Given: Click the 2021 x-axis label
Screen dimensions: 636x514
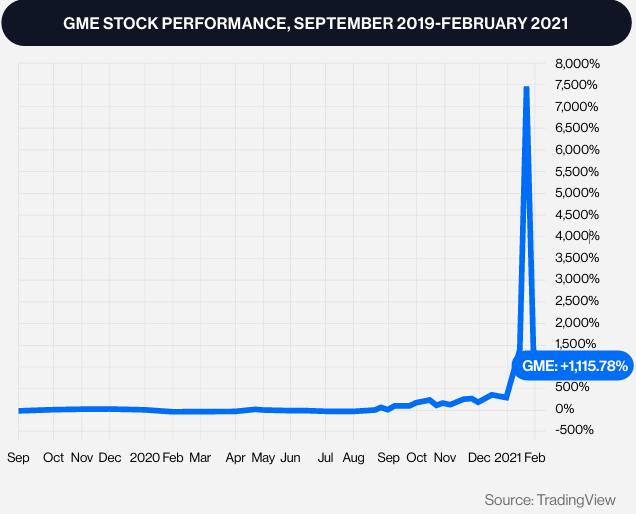Looking at the screenshot, I should 507,458.
